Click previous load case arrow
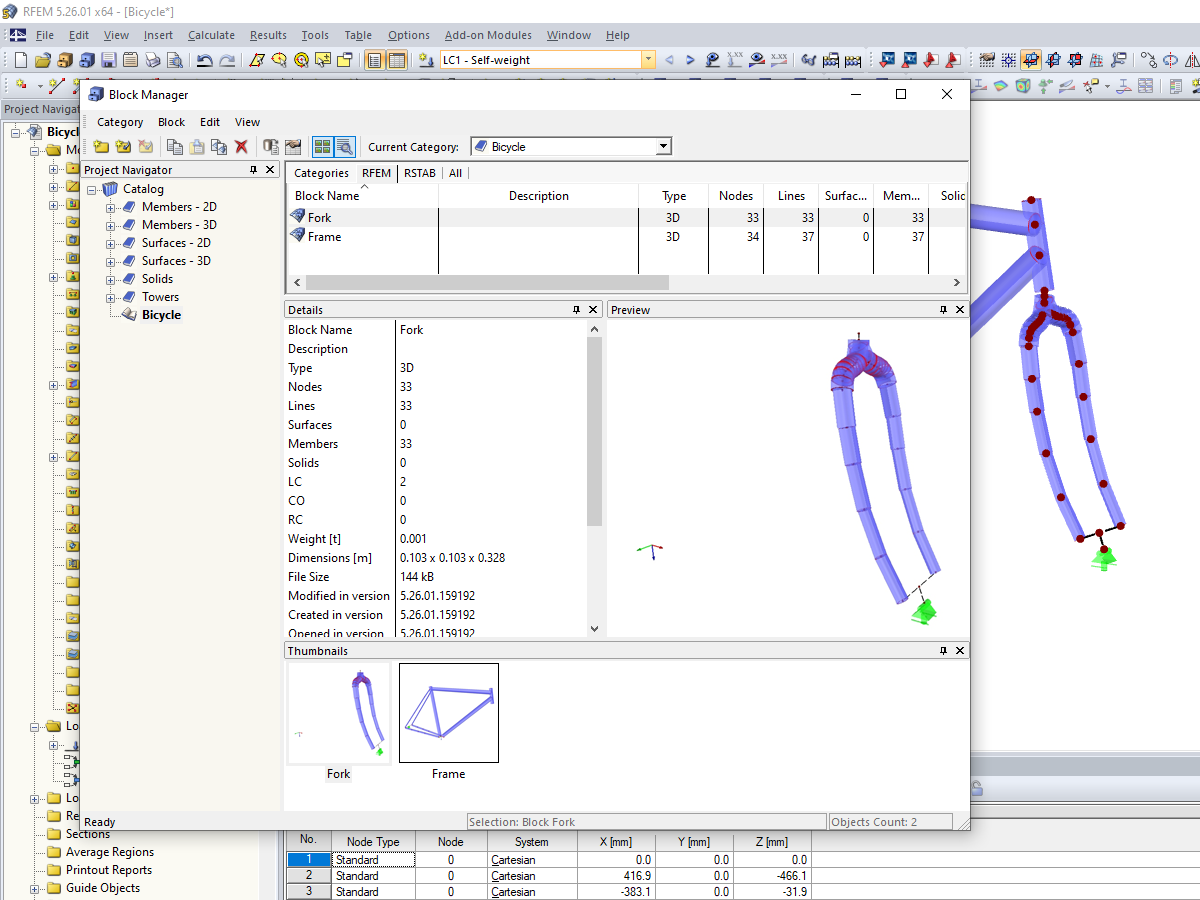 (x=669, y=60)
